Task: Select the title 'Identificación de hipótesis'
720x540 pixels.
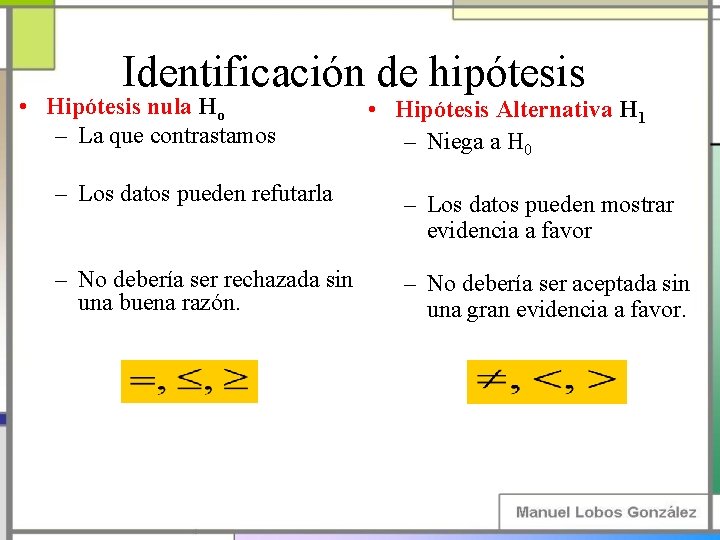Action: [354, 72]
